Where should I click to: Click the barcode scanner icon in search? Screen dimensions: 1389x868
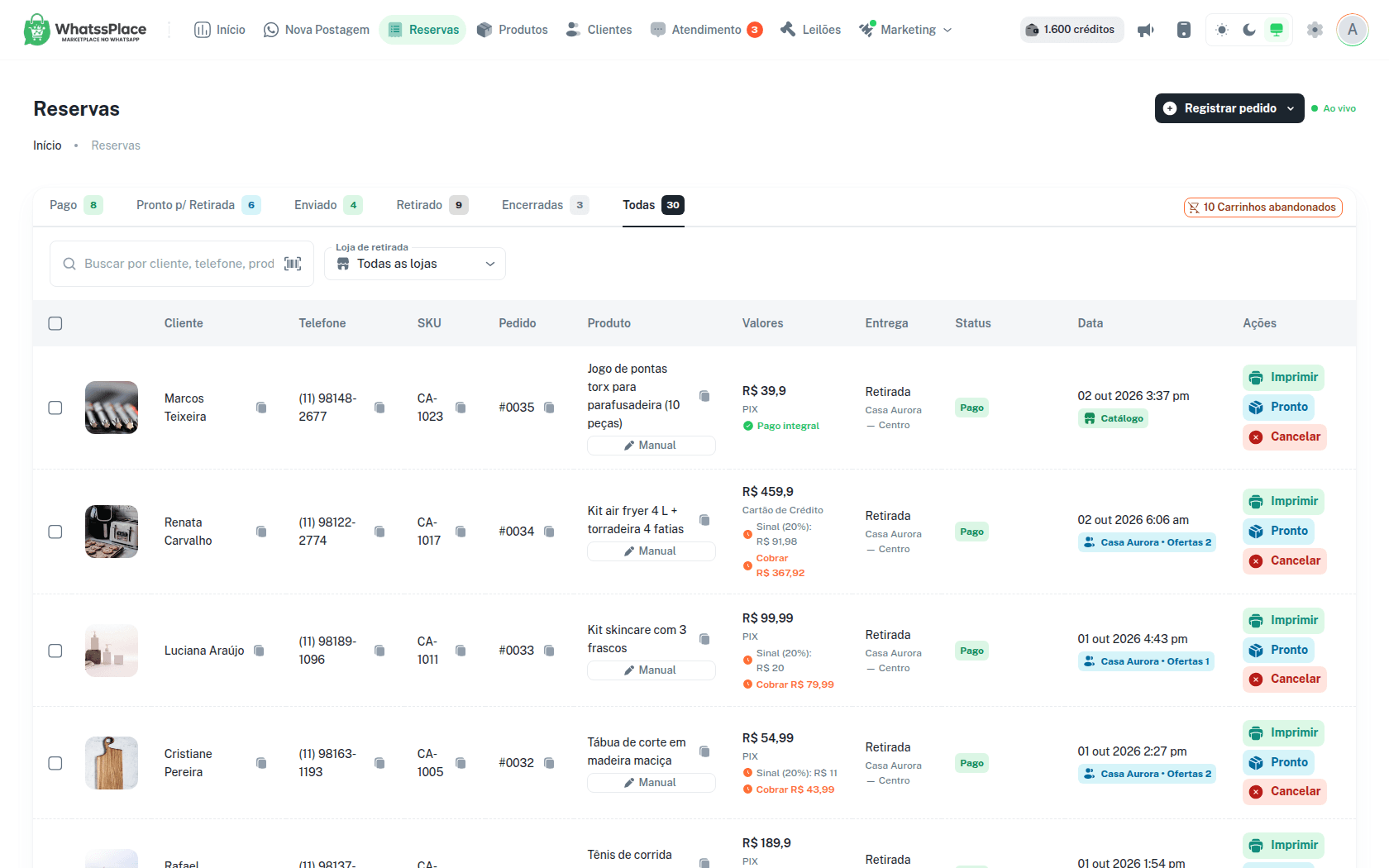click(x=293, y=264)
